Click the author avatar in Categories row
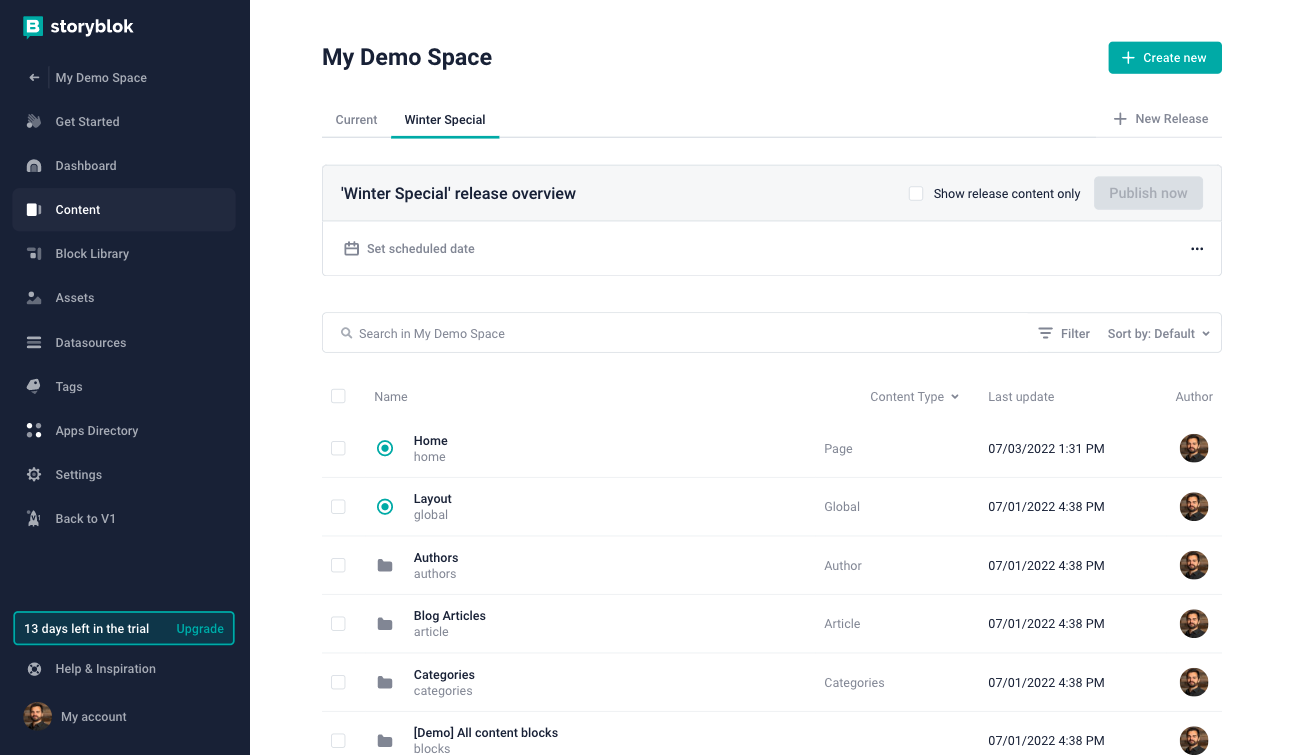Screen dimensions: 1292x755 [x=1194, y=682]
